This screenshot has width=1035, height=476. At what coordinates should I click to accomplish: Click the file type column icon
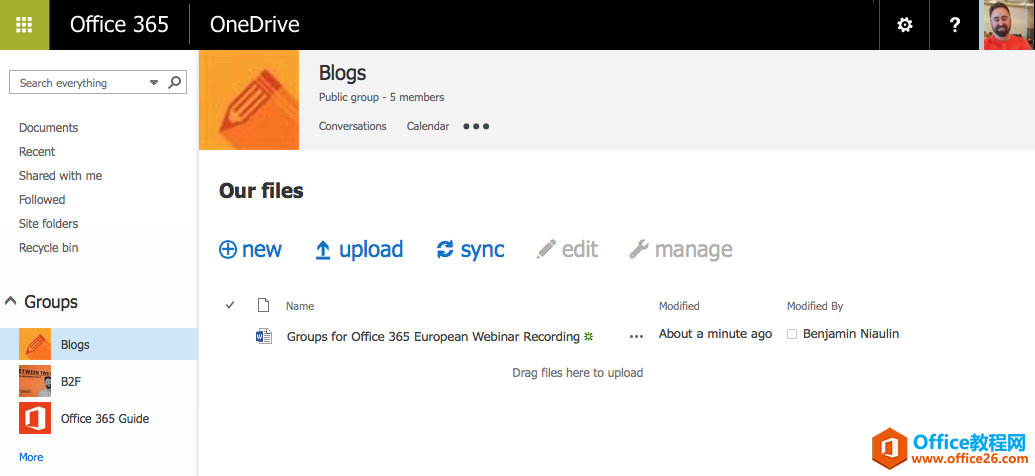coord(263,305)
